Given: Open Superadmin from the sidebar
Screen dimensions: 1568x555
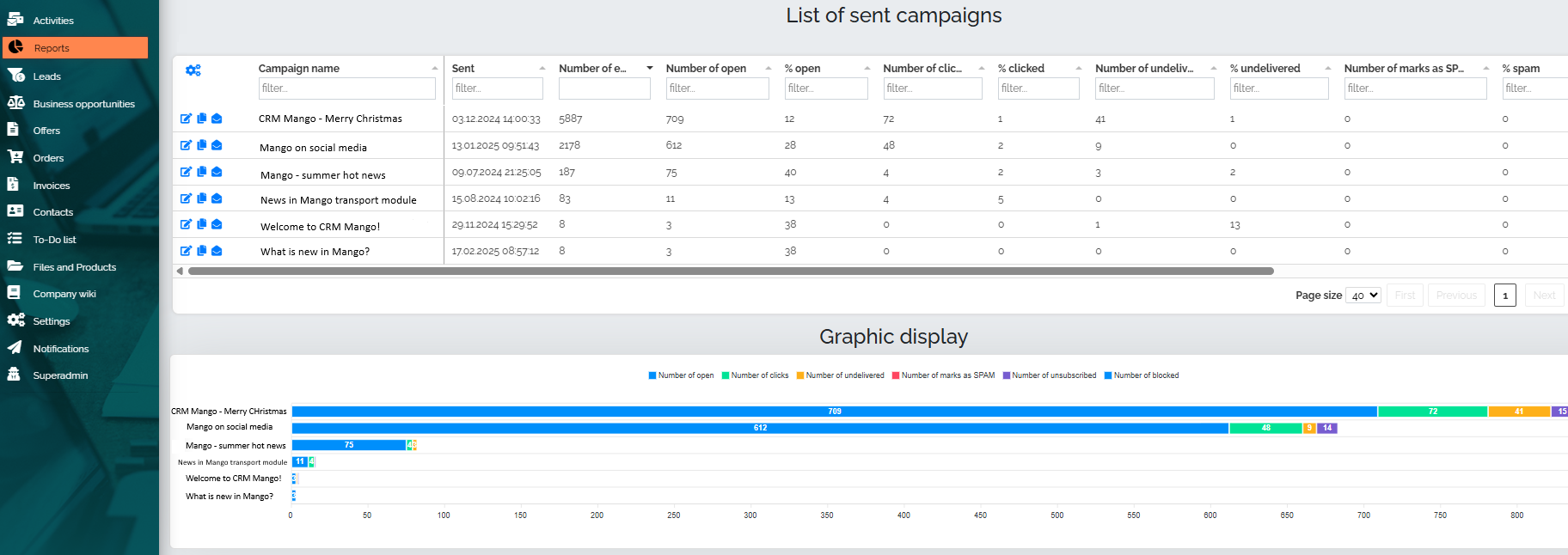Looking at the screenshot, I should [x=60, y=375].
